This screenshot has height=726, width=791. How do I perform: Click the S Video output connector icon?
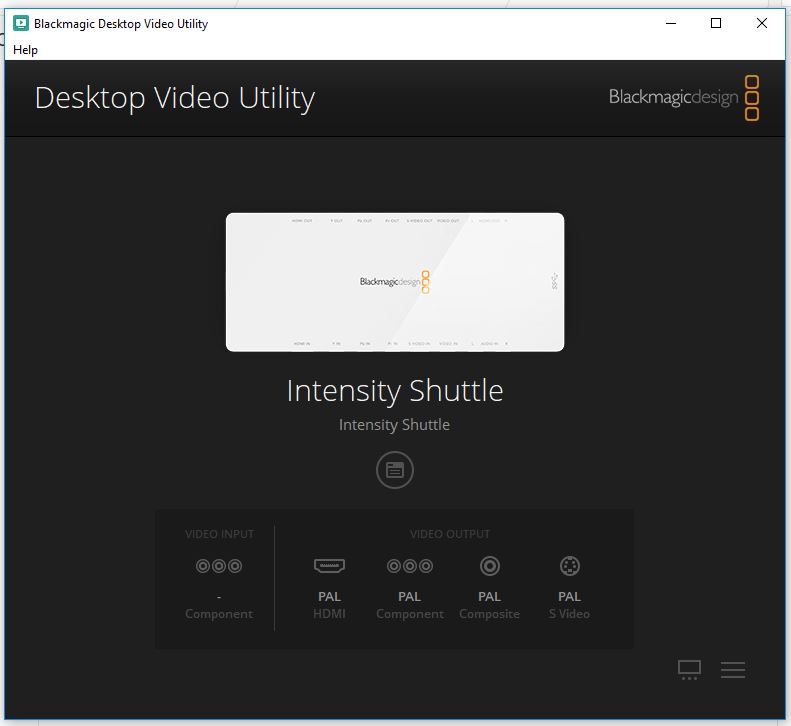[x=570, y=566]
